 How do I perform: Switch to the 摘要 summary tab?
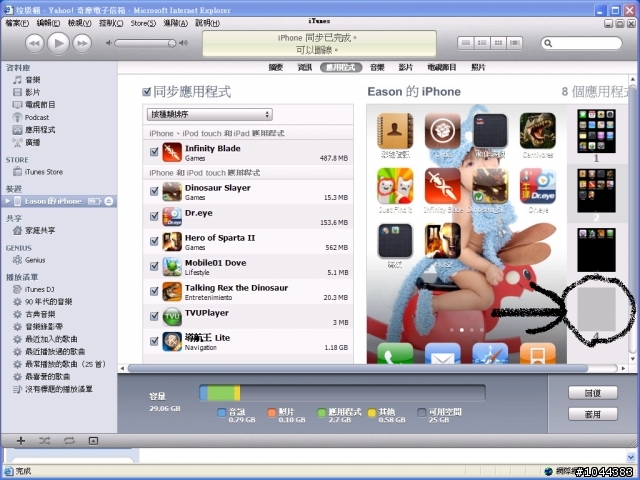click(276, 67)
